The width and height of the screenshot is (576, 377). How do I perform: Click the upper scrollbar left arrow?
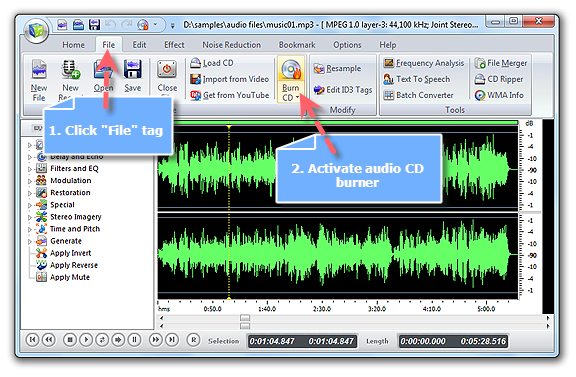point(162,318)
